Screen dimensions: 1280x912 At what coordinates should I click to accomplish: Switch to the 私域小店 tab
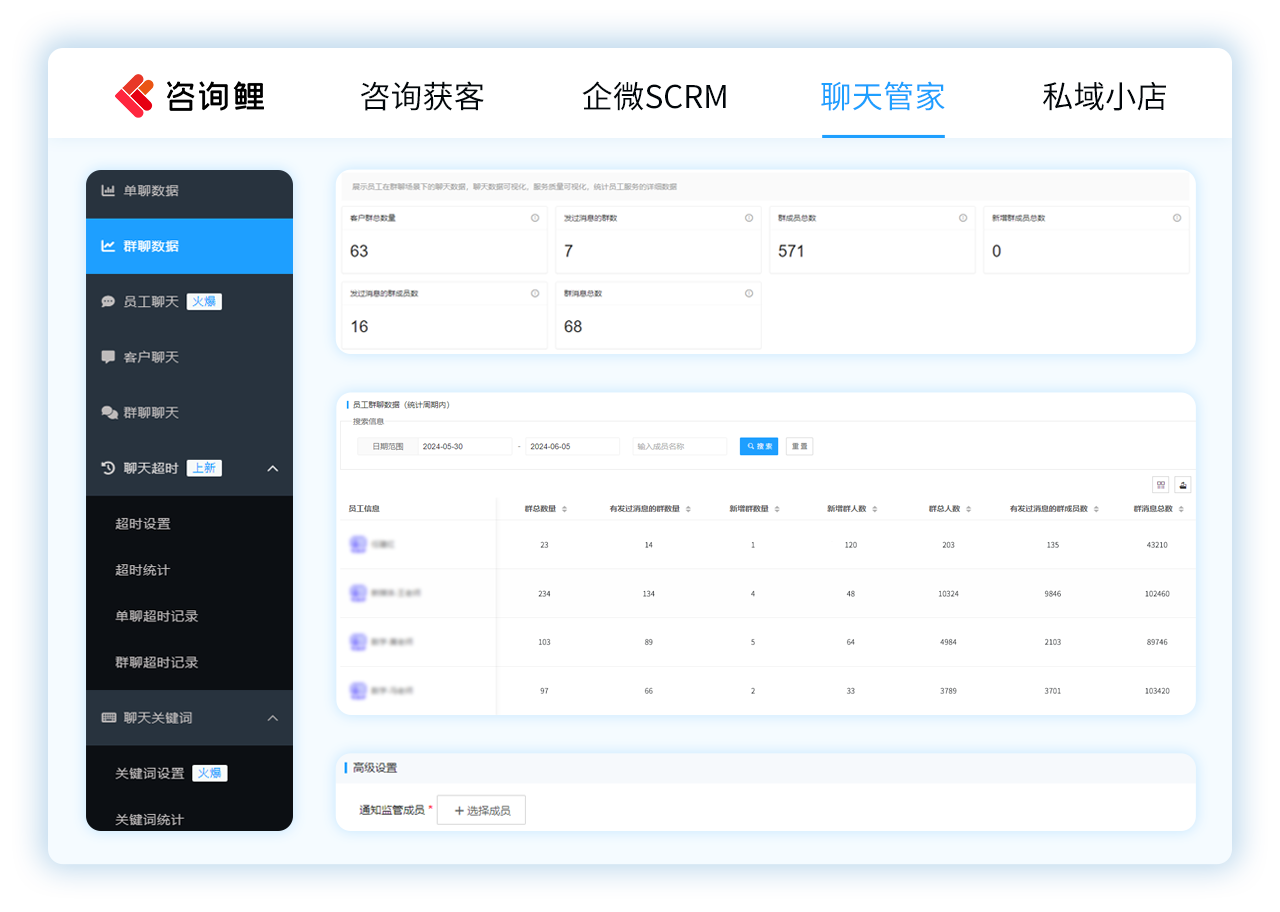(1103, 97)
